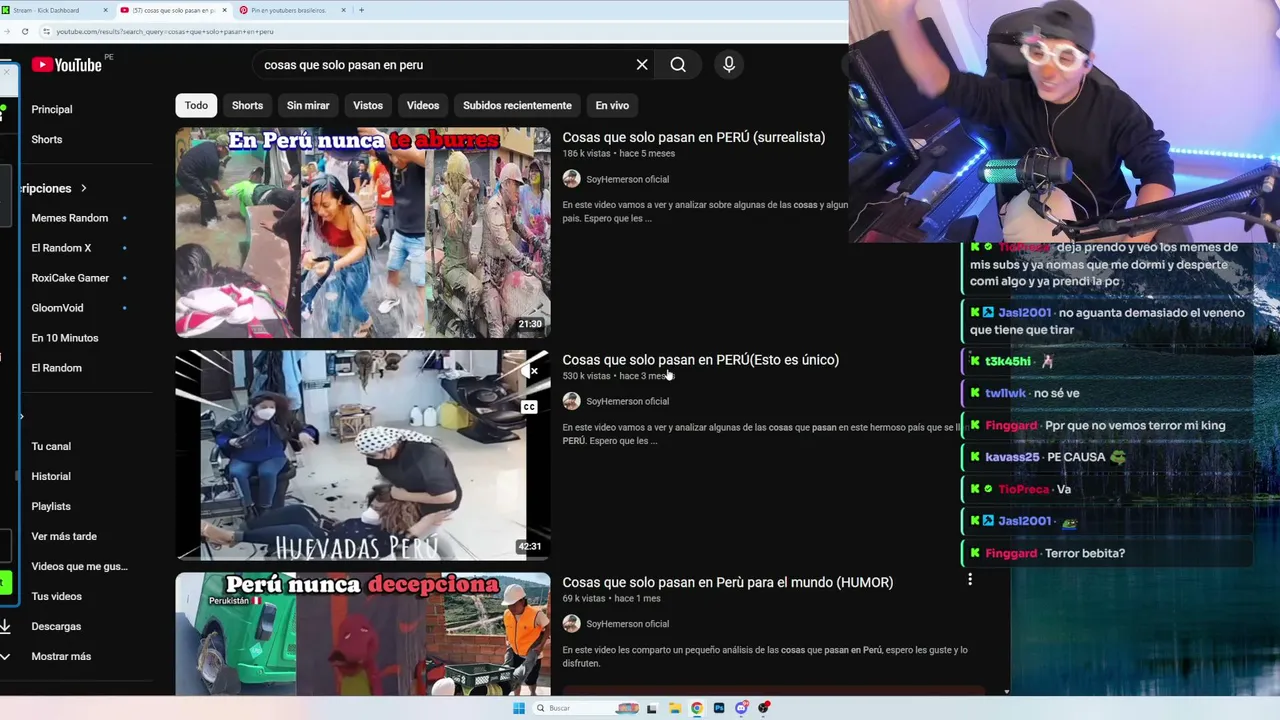Open the Windows Start menu
This screenshot has width=1280, height=720.
[x=518, y=708]
